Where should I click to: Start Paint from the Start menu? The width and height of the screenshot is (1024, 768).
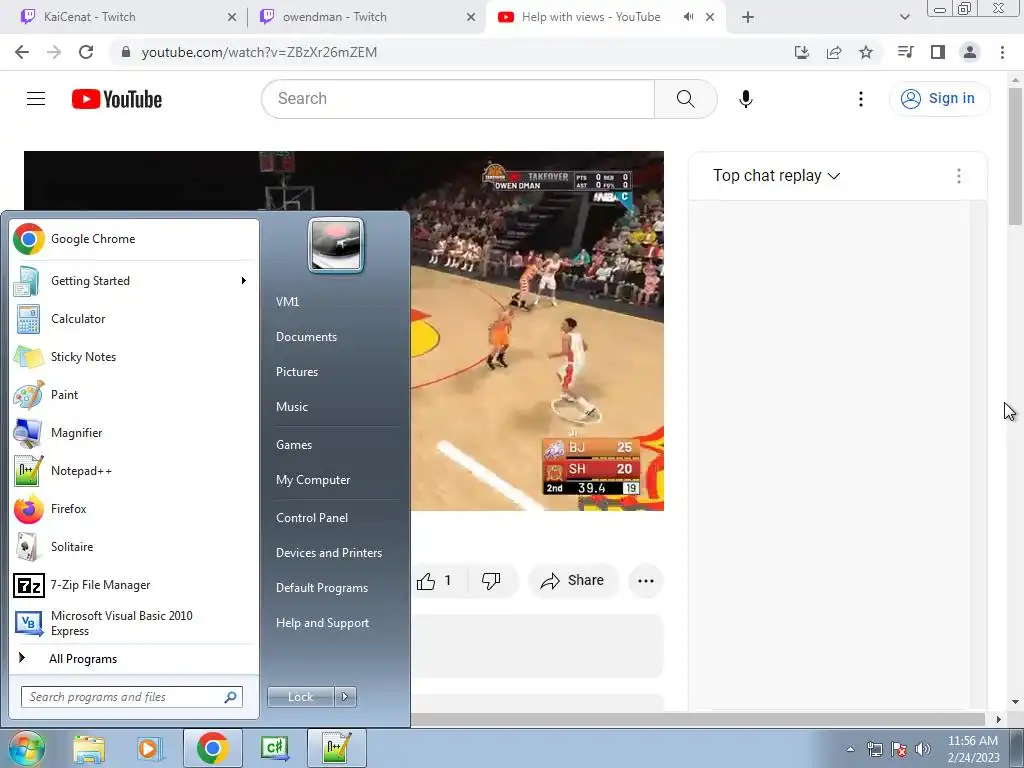(x=134, y=394)
